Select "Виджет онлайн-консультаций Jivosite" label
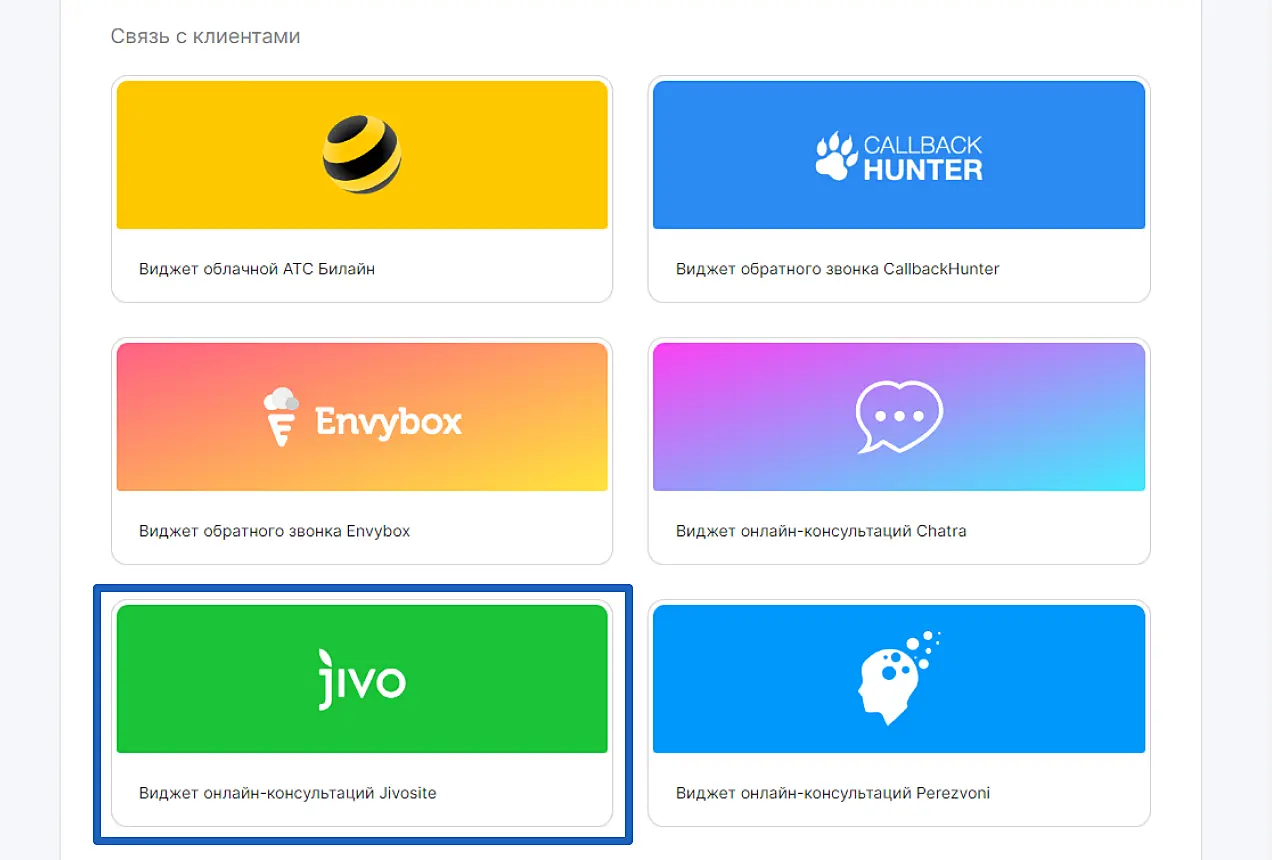The image size is (1272, 860). click(288, 793)
